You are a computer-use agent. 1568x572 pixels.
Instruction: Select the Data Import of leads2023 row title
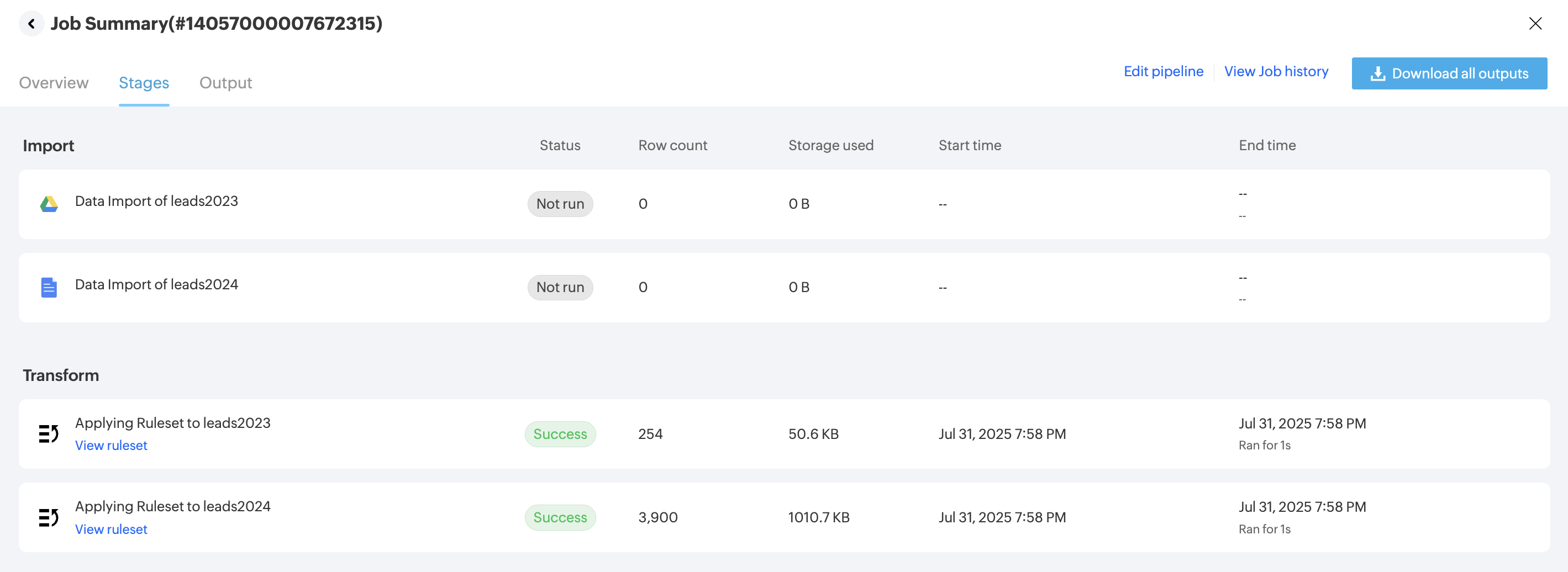(x=156, y=201)
